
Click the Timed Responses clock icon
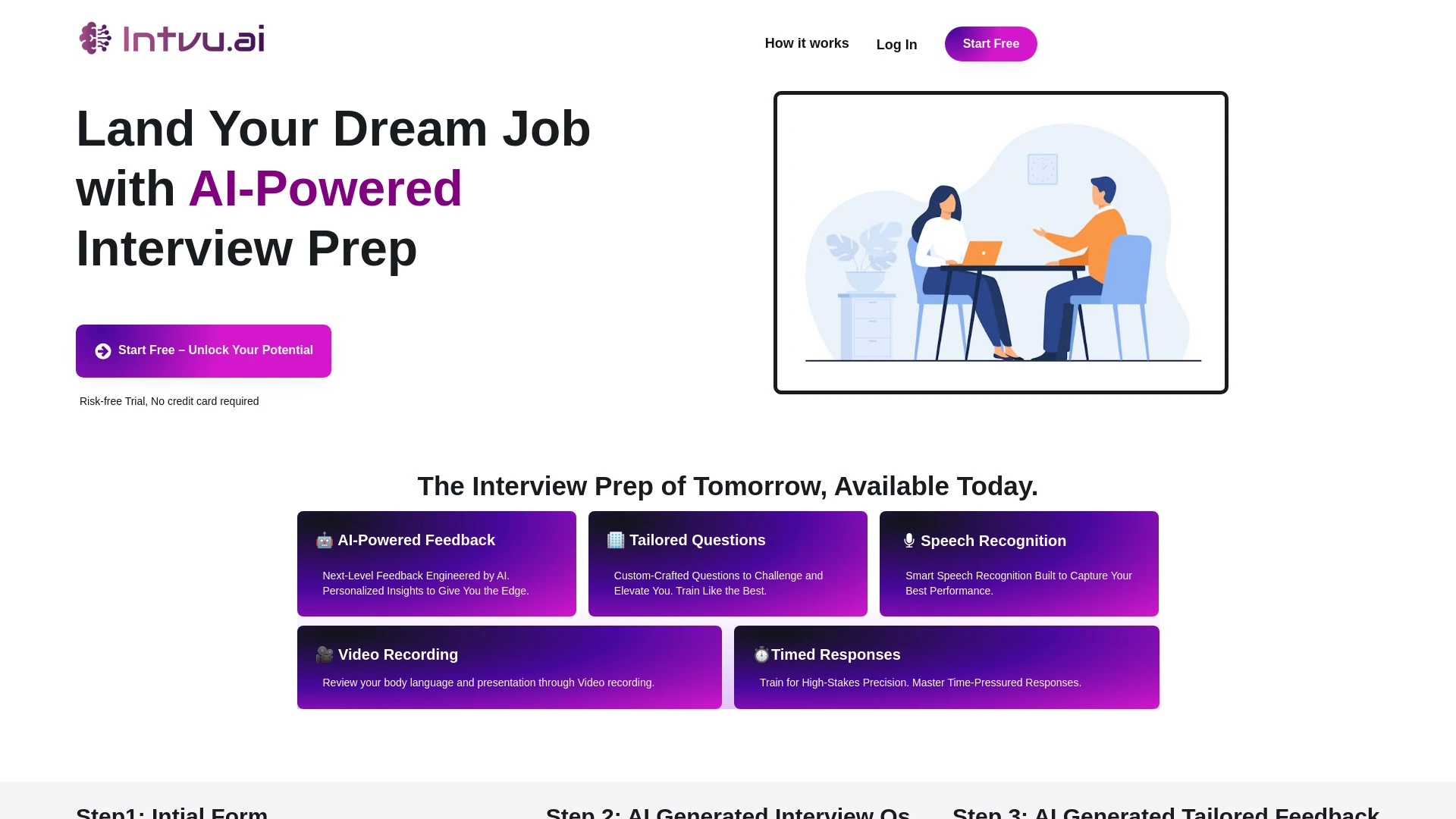click(x=762, y=654)
